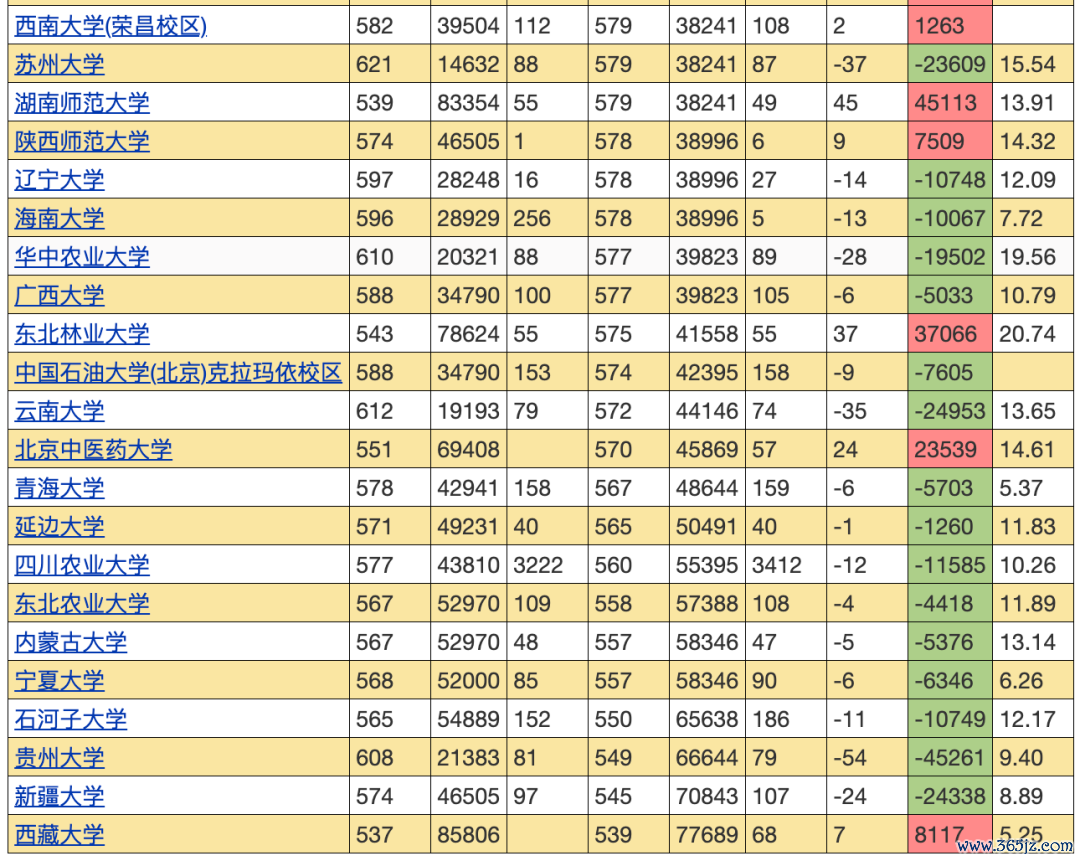Screen dimensions: 1080x861
Task: Select green cell -45261 in 贵州大学 row
Action: 950,759
